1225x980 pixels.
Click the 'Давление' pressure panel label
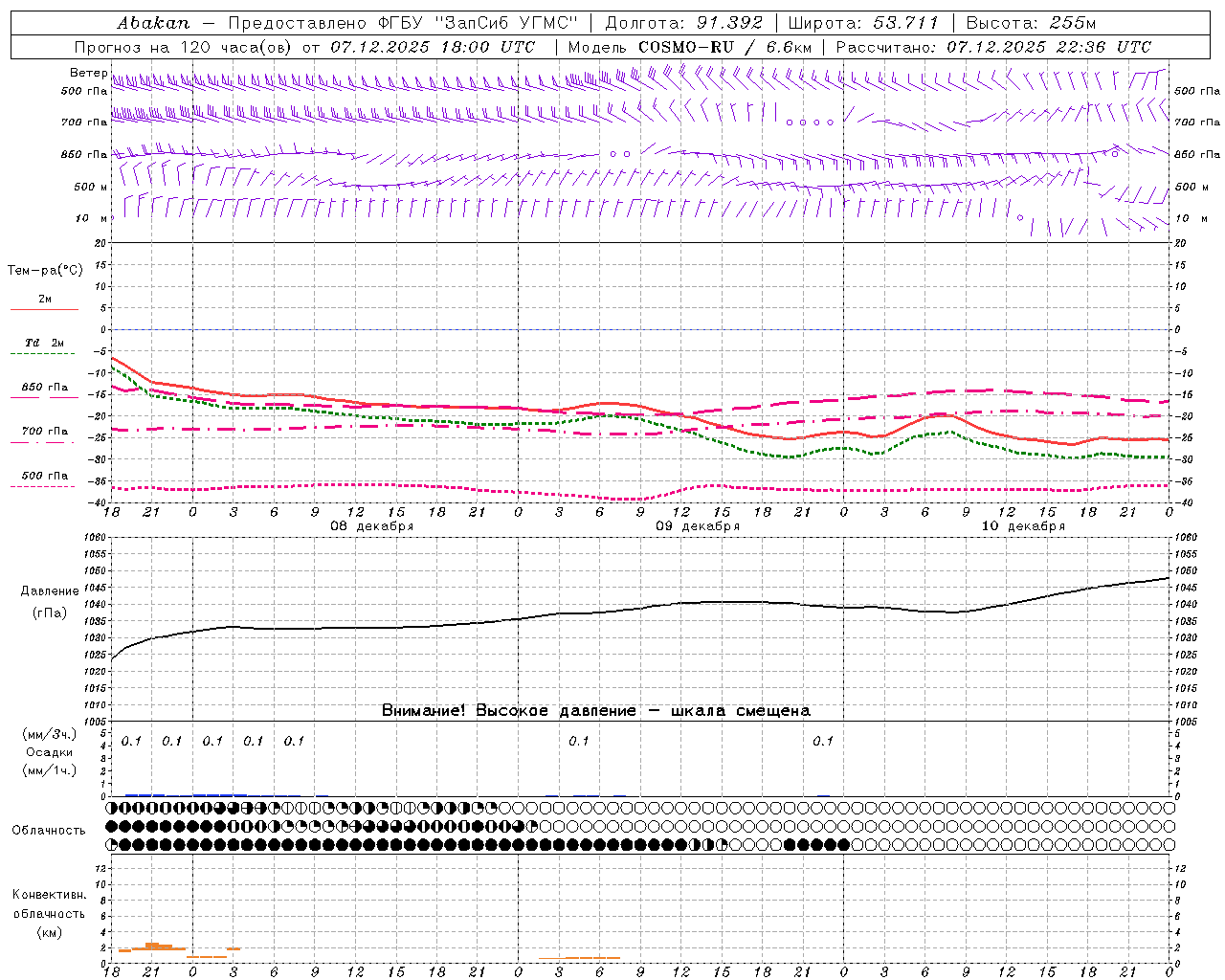pyautogui.click(x=50, y=590)
